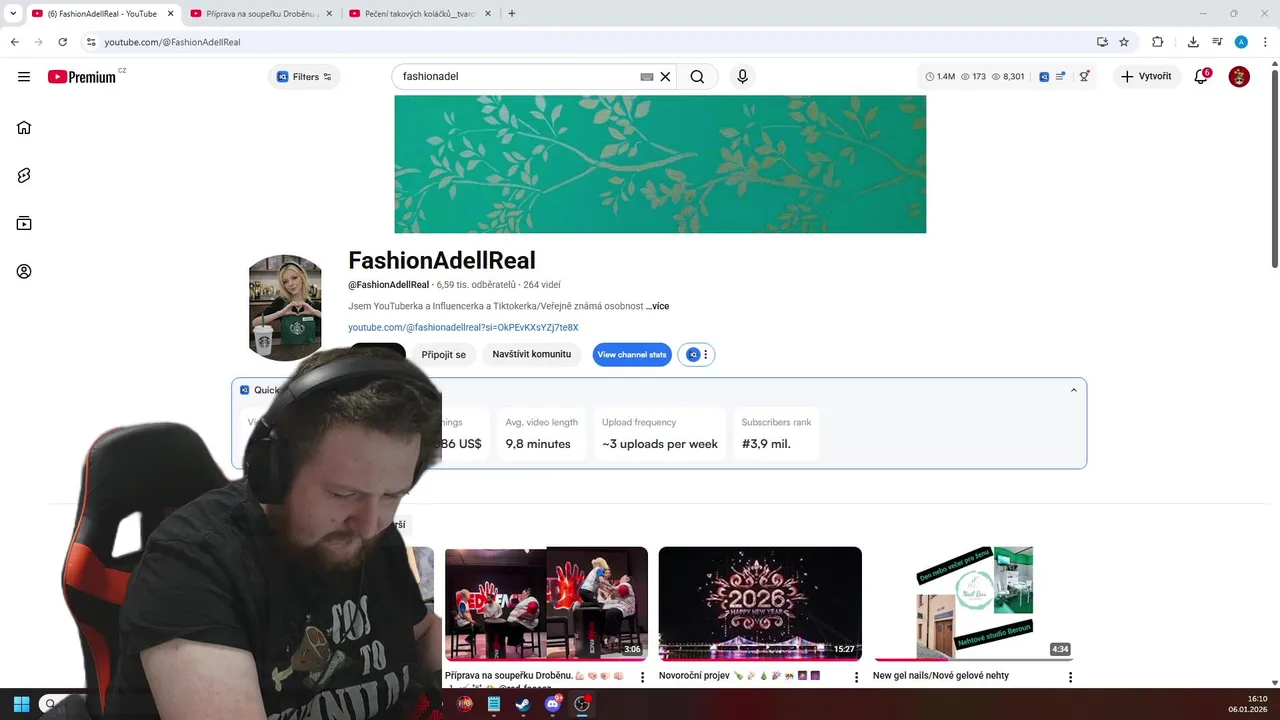Open Windows Start button

[x=21, y=704]
